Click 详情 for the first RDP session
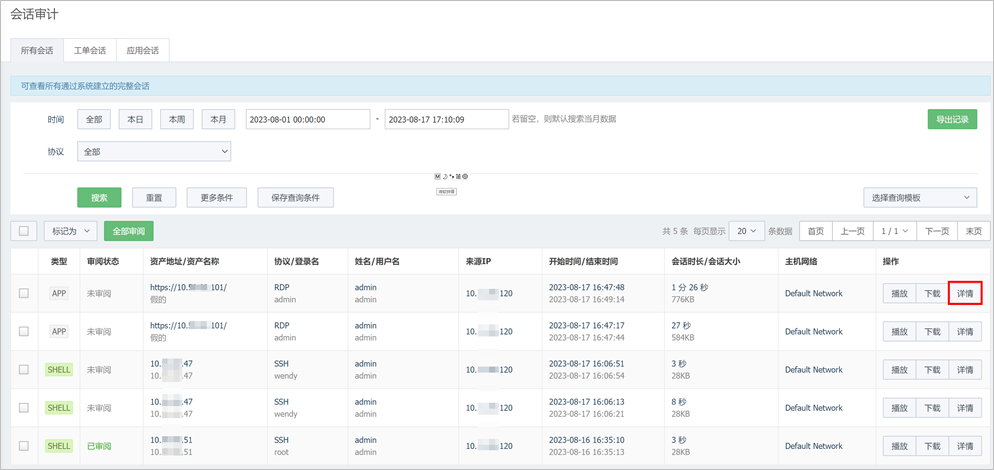 point(964,293)
